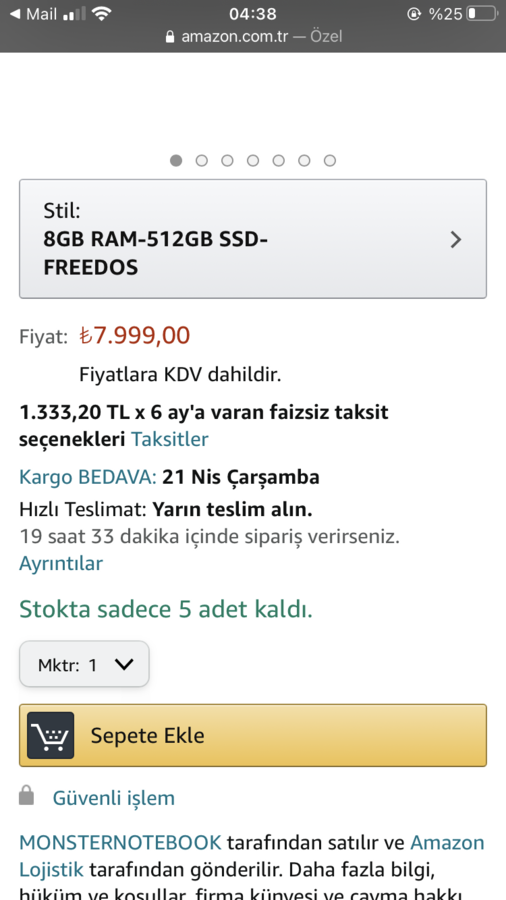Select the fourth image carousel dot
Viewport: 506px width, 900px height.
[x=253, y=161]
